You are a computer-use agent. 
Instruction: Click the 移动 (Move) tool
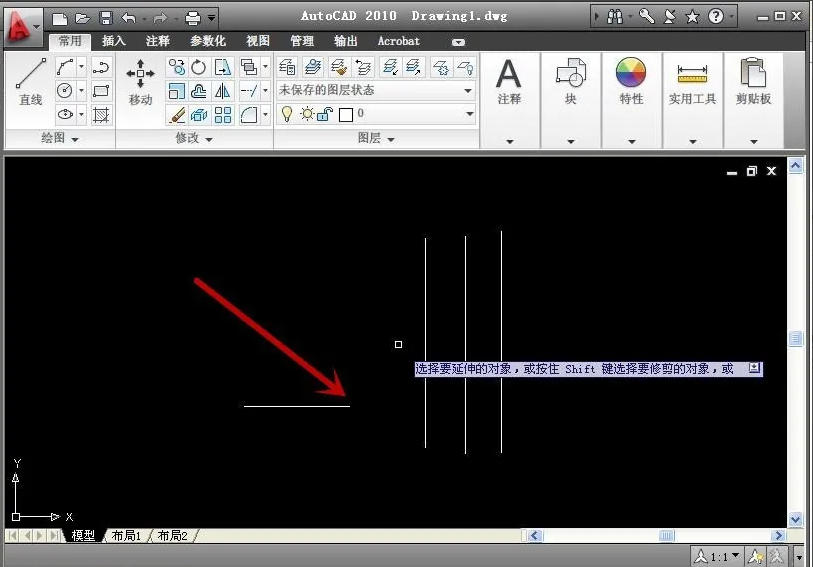140,80
